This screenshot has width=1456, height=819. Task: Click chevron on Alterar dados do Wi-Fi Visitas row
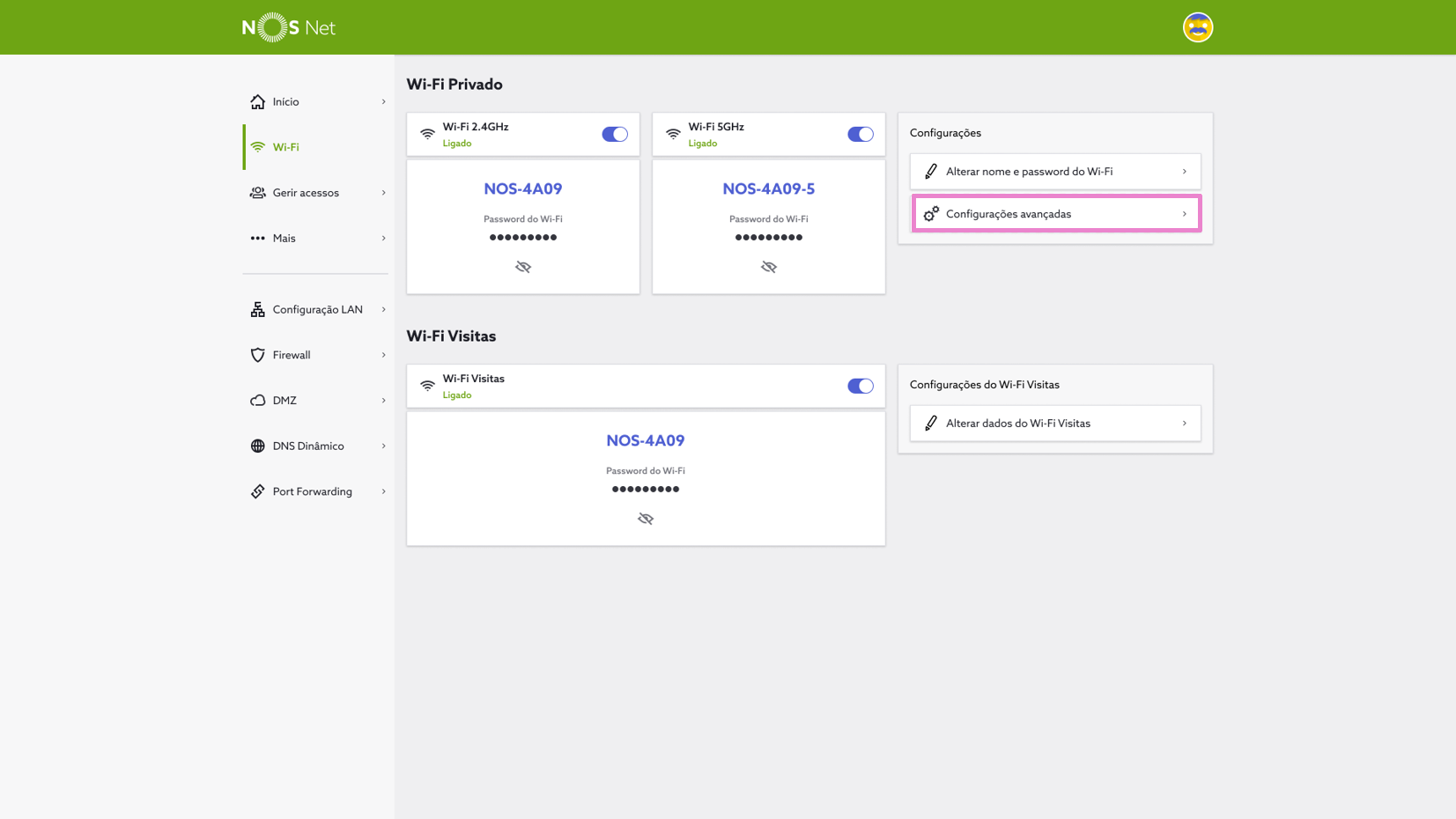(1184, 424)
